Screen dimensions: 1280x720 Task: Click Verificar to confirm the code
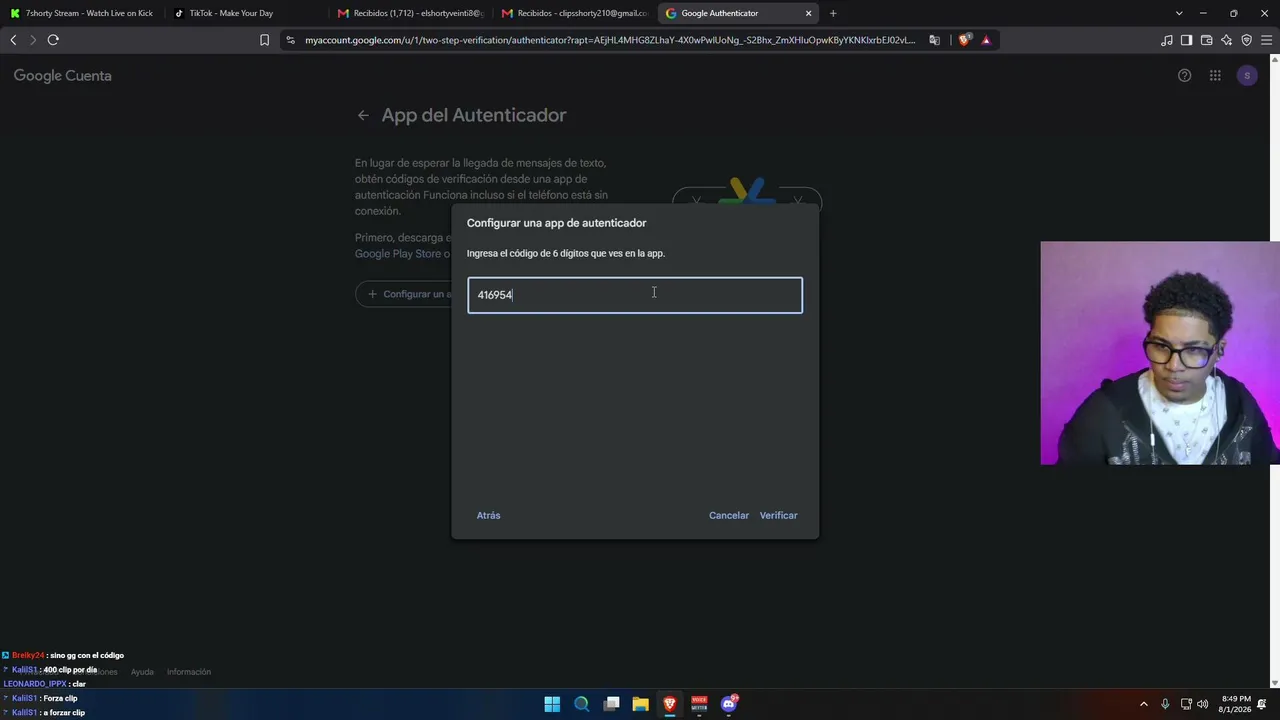778,515
